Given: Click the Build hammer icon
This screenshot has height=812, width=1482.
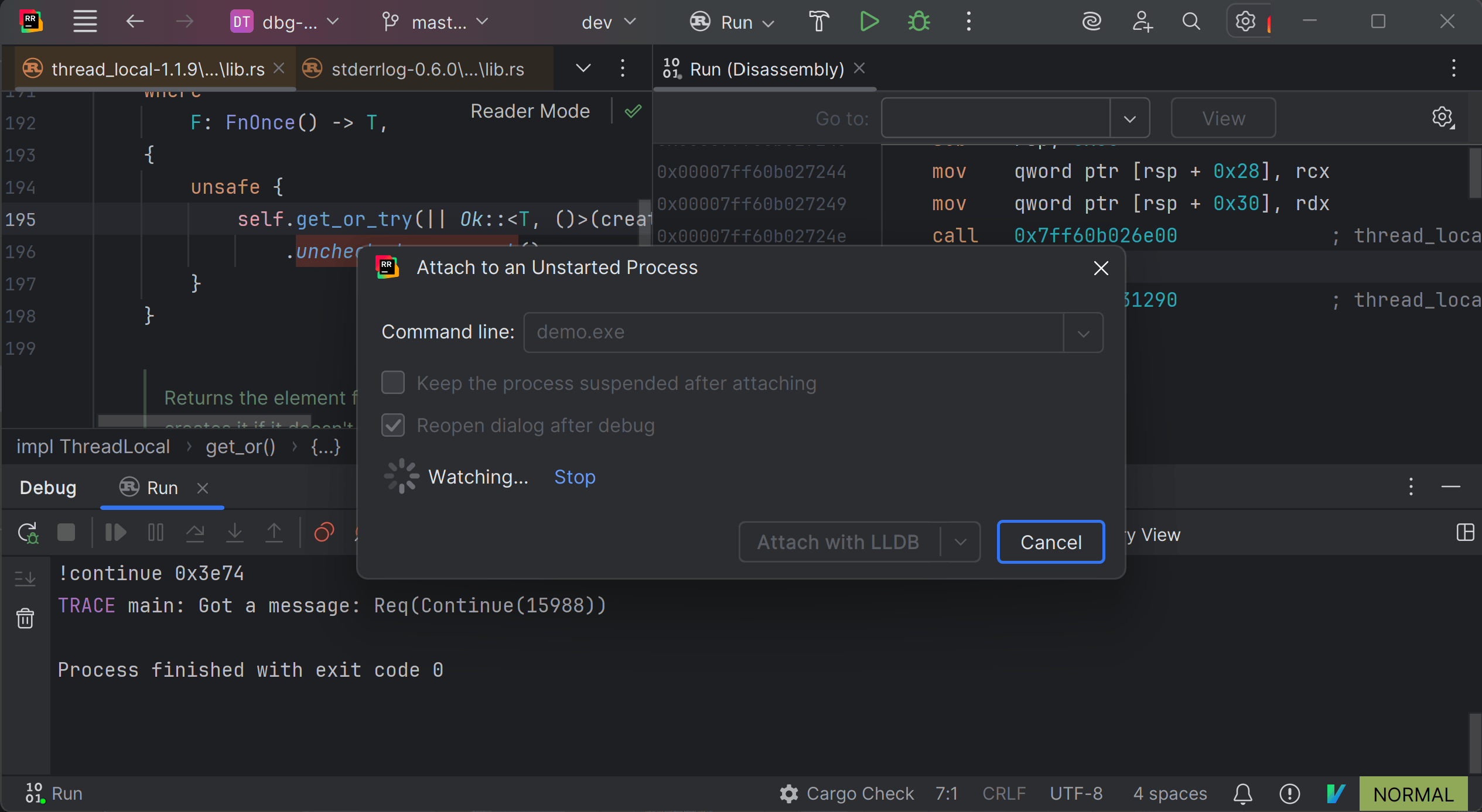Looking at the screenshot, I should (819, 22).
